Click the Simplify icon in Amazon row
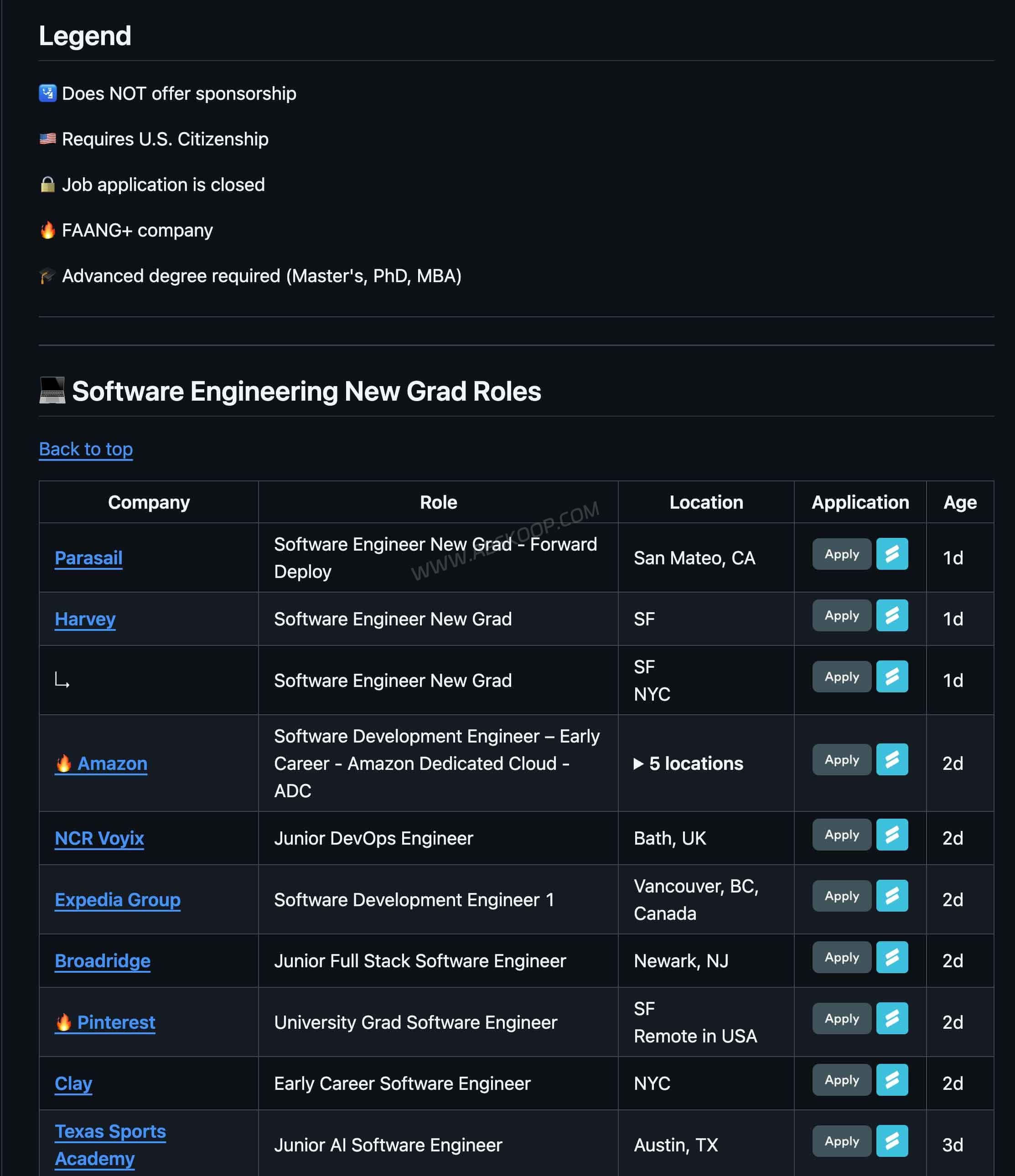This screenshot has height=1176, width=1015. [892, 759]
